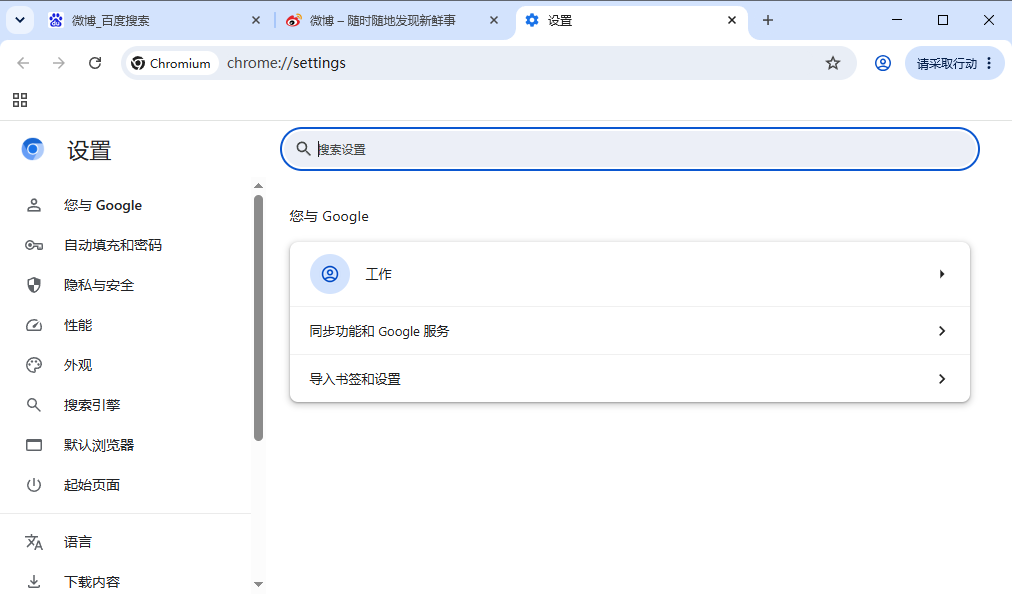The height and width of the screenshot is (594, 1012).
Task: Expand the 工作 row arrow
Action: [x=942, y=274]
